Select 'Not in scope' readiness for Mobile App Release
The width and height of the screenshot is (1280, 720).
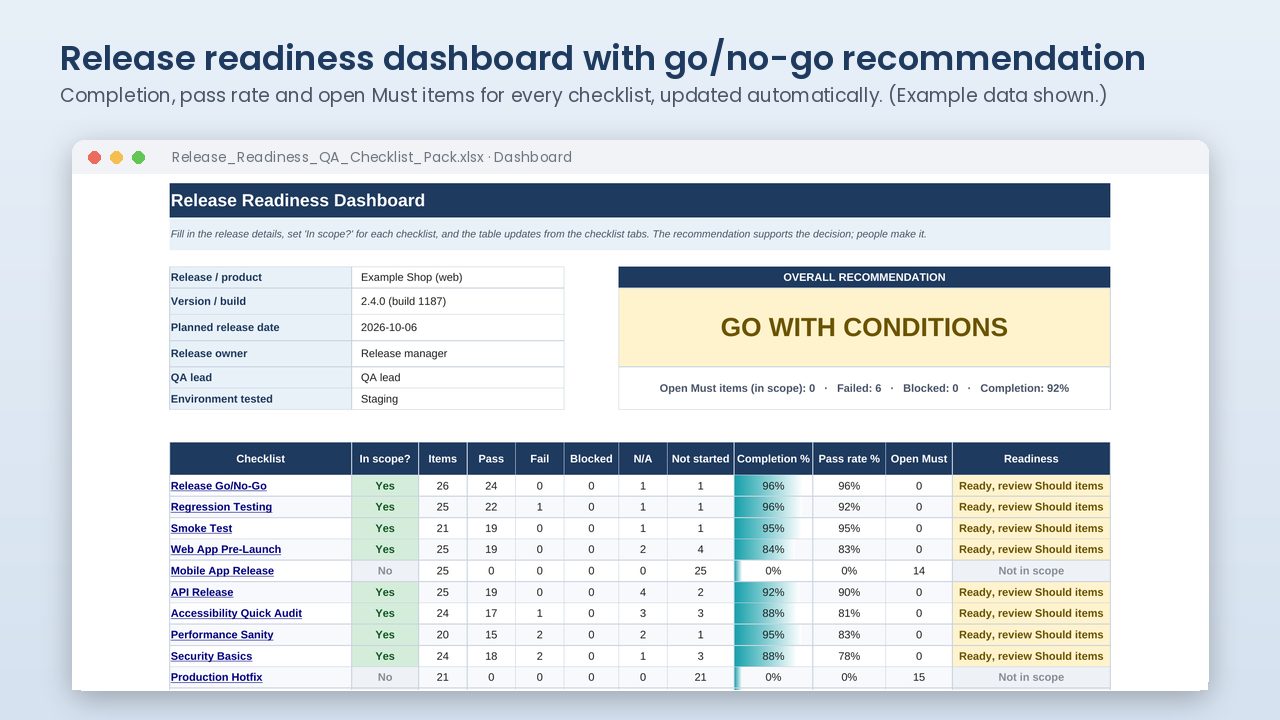[x=1031, y=571]
